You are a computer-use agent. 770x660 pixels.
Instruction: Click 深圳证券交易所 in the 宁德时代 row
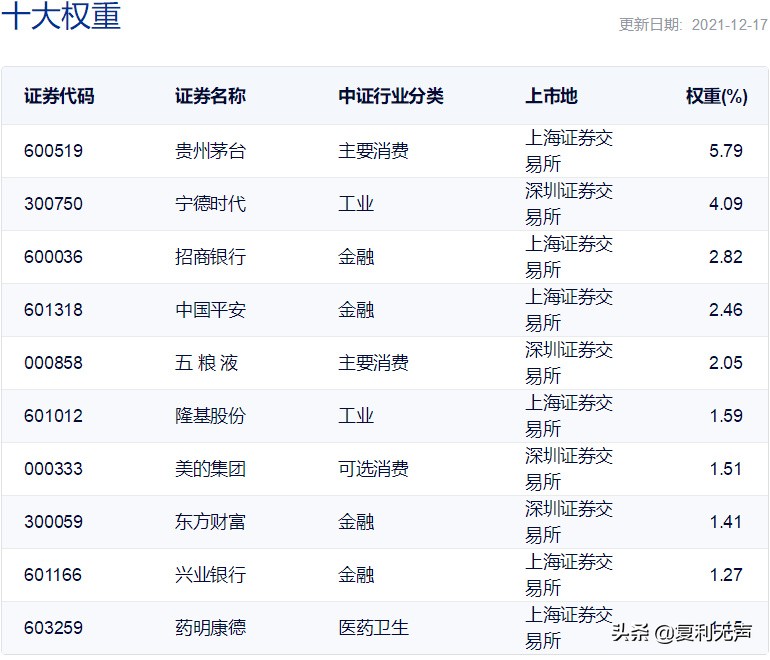point(569,204)
